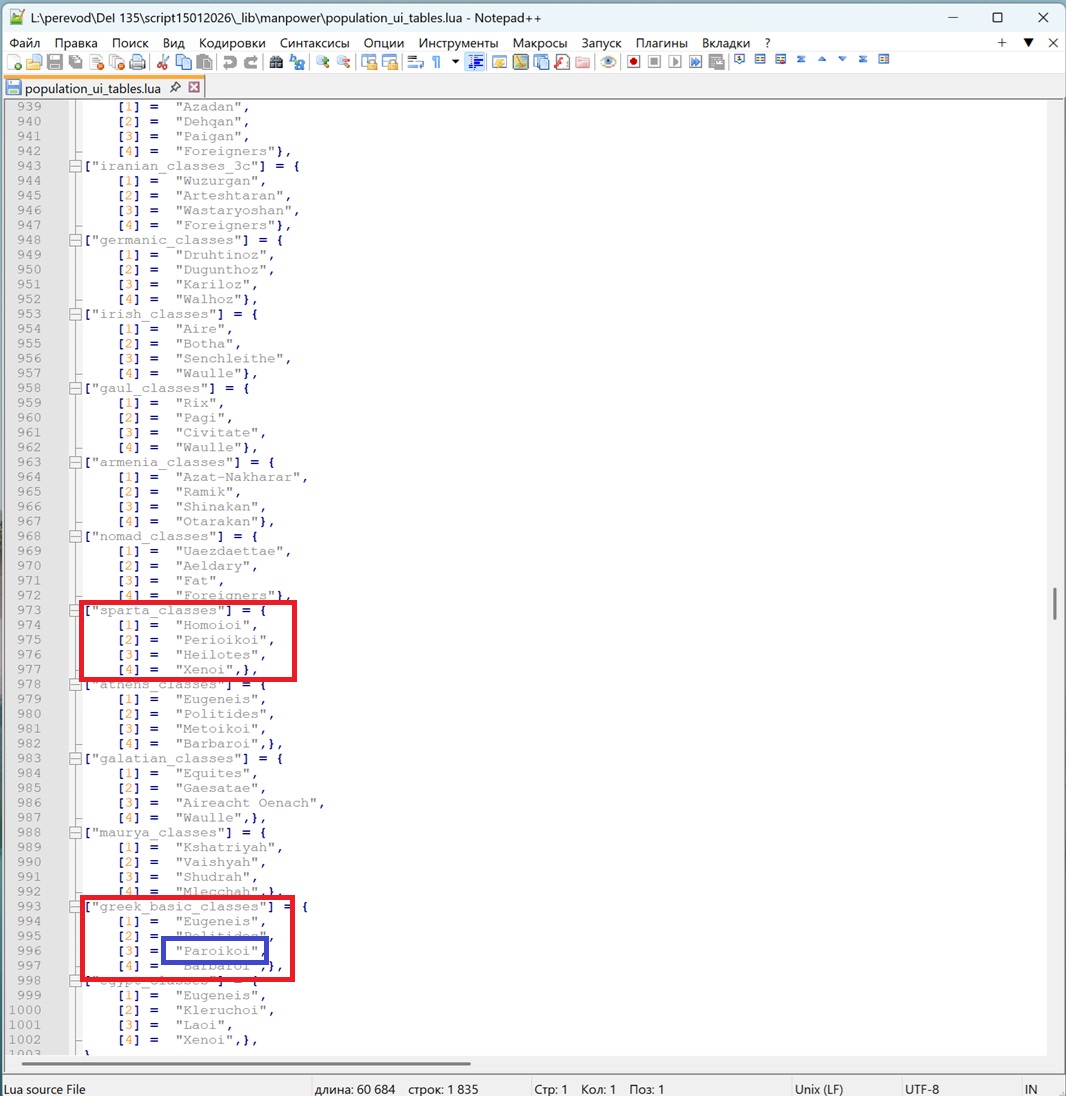Screen dimensions: 1066x1096
Task: Click the Undo arrow icon
Action: tap(229, 63)
